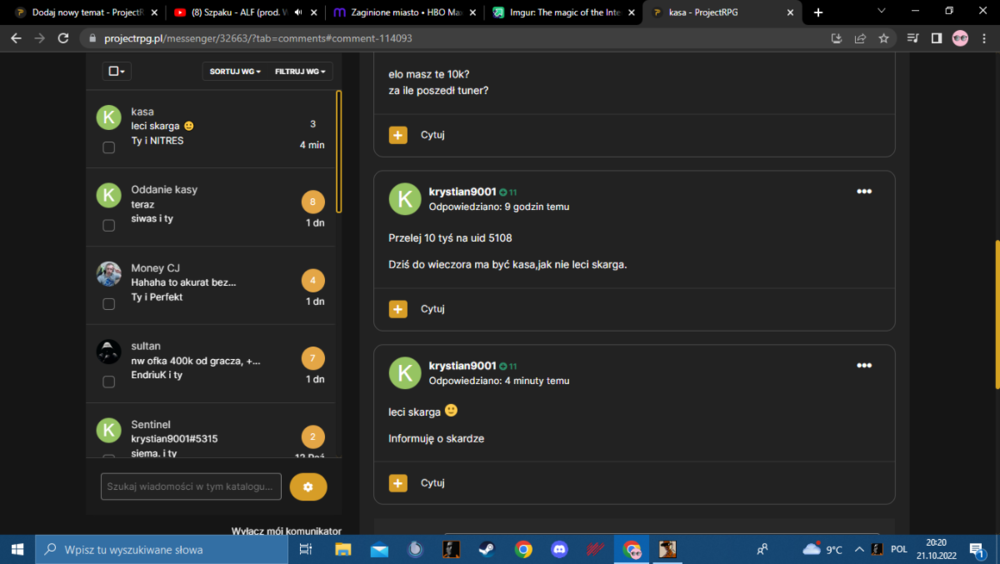Click the Windows taskbar search box
Image resolution: width=1000 pixels, height=564 pixels.
coord(162,549)
